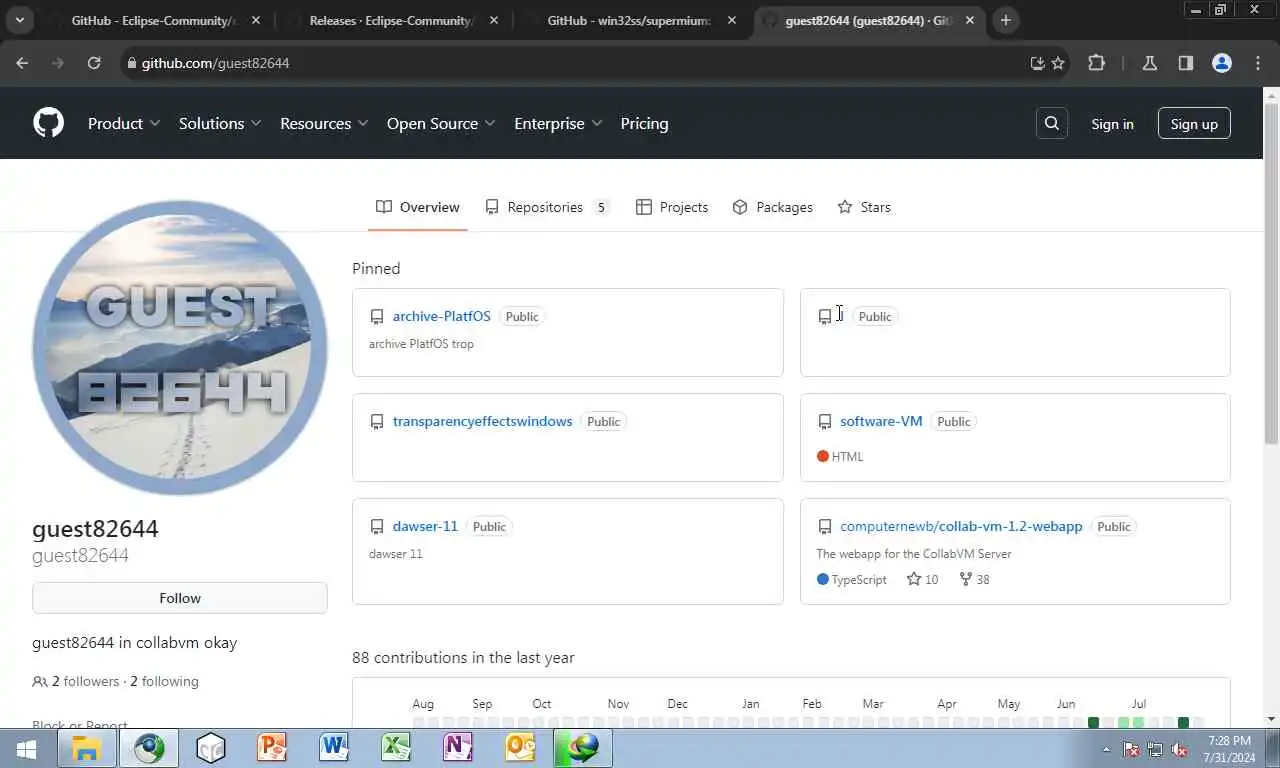1280x768 pixels.
Task: Switch to the first GitHub Eclipse-Community browser tab
Action: tap(153, 20)
